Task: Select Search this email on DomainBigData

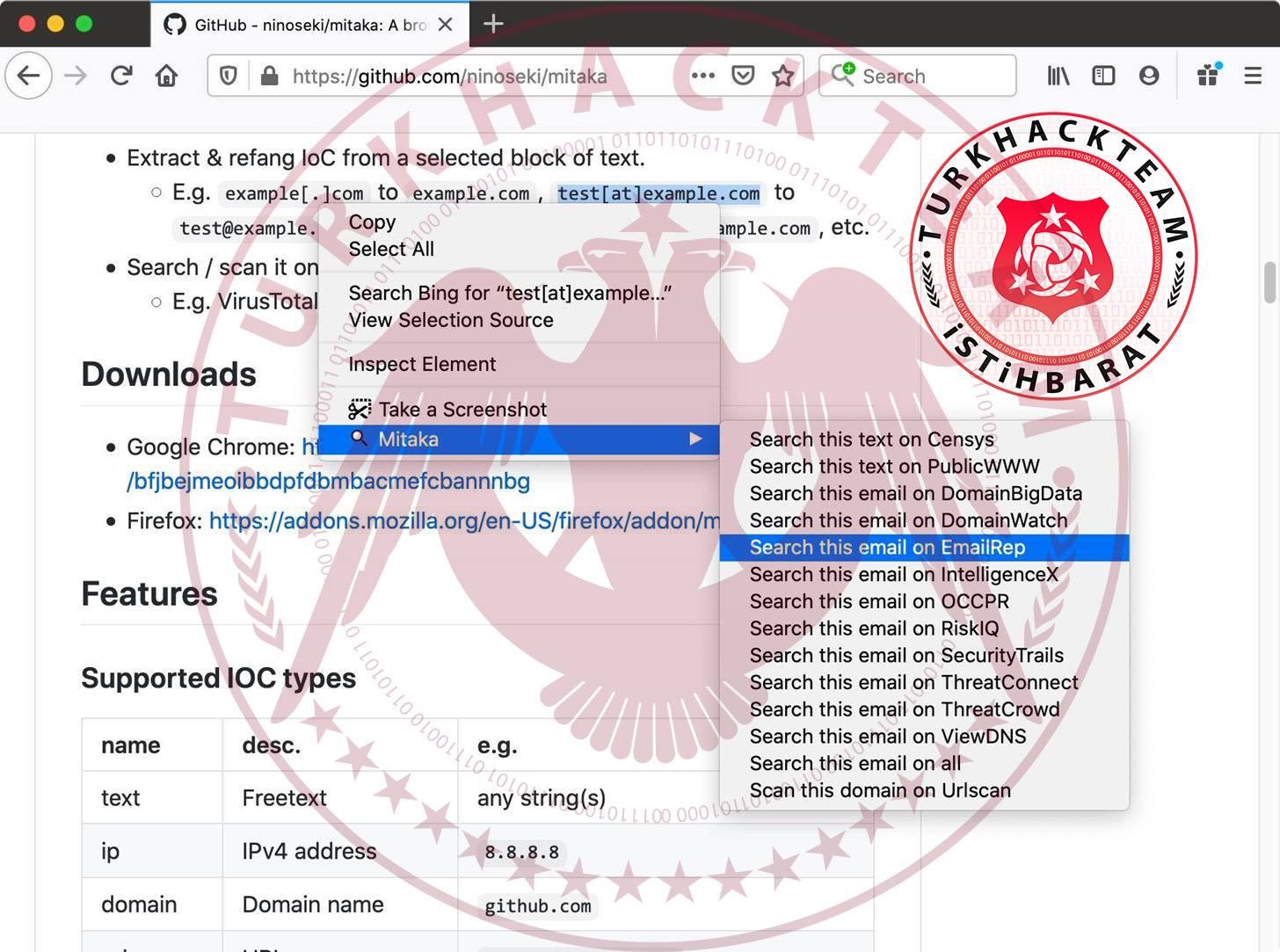Action: pyautogui.click(x=924, y=494)
